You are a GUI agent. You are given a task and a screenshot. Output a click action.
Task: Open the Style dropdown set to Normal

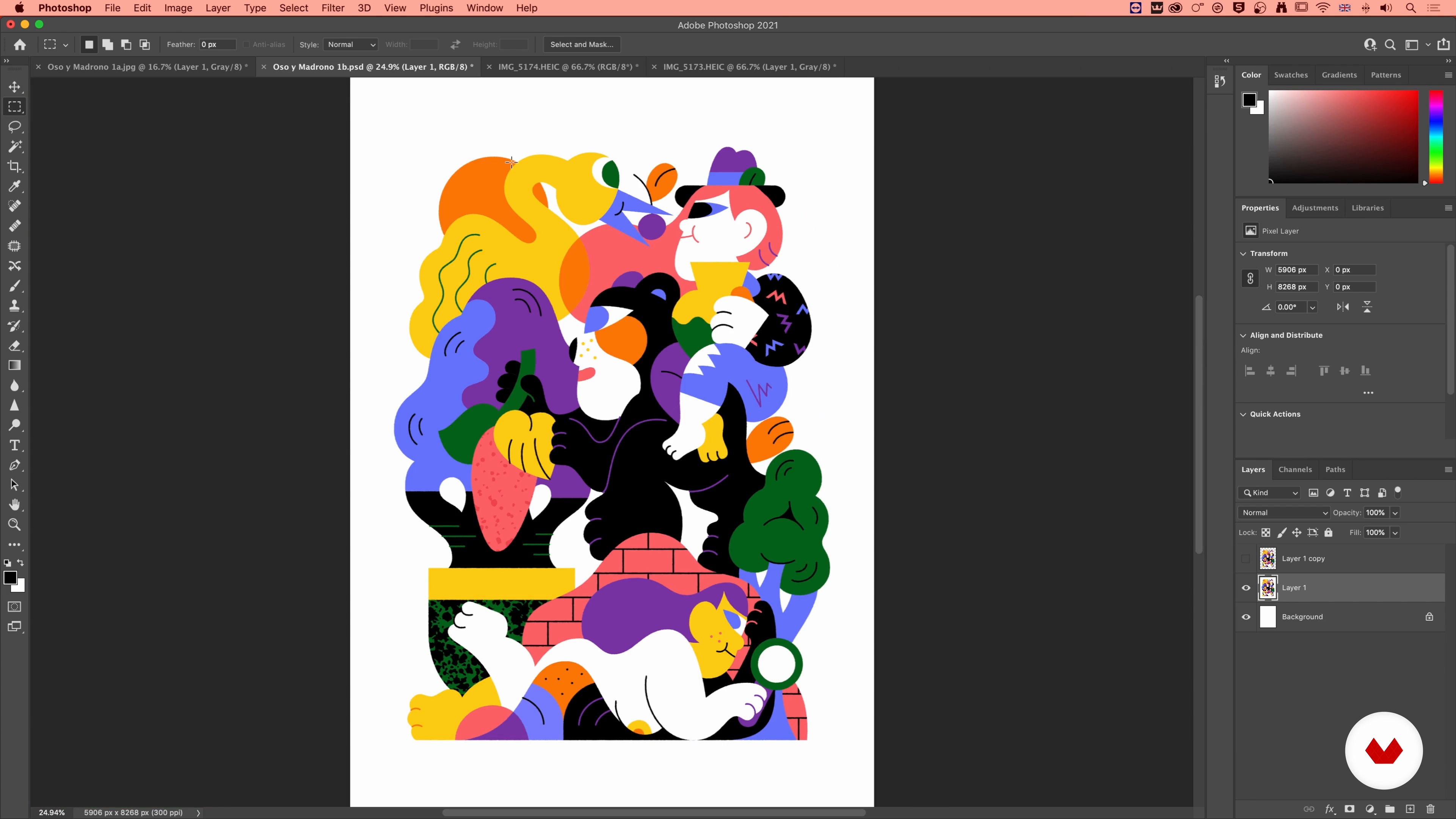[351, 45]
